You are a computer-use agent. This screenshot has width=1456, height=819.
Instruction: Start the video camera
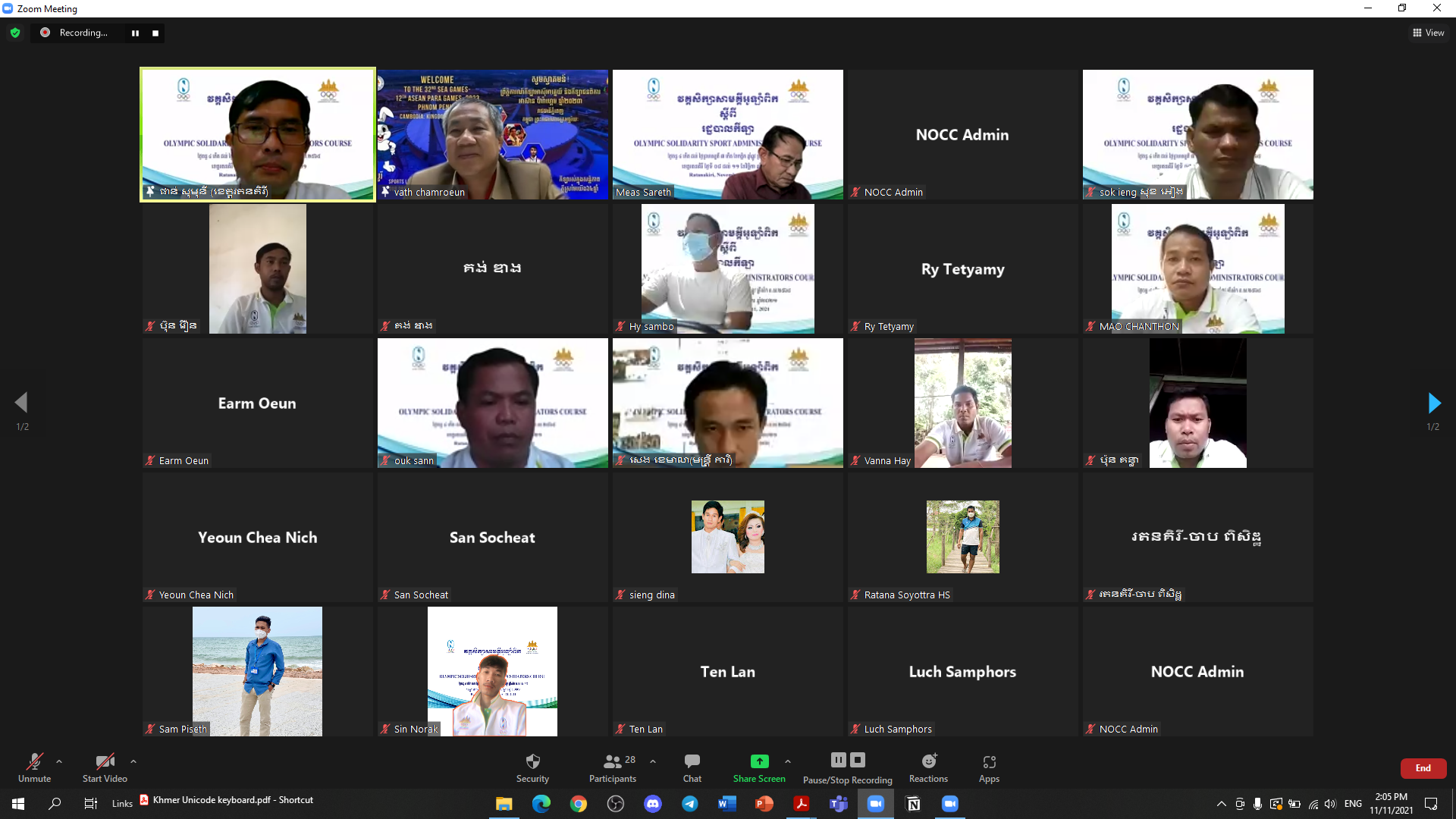(x=105, y=761)
